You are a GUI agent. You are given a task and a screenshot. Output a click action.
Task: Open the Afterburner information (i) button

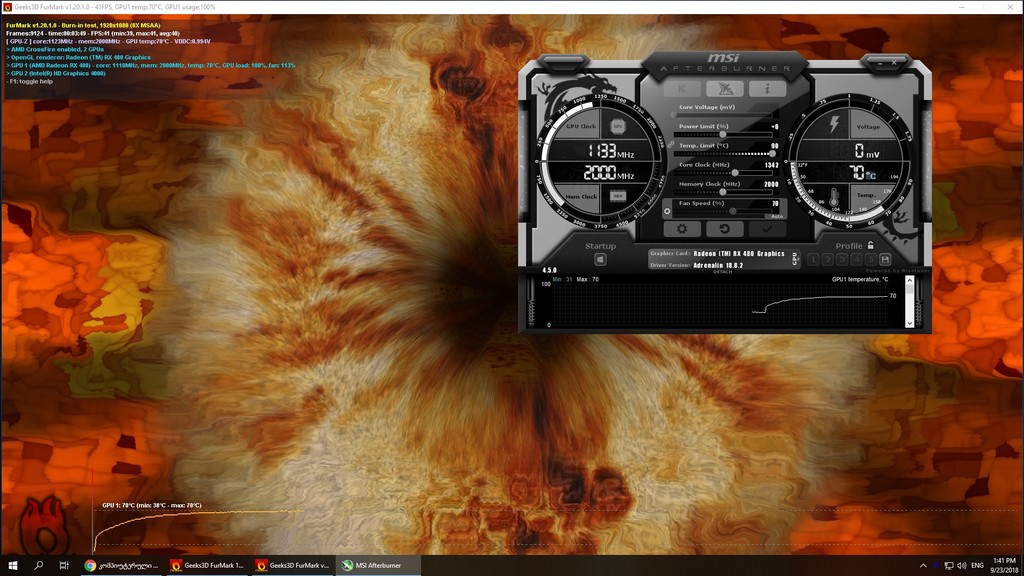[x=767, y=88]
